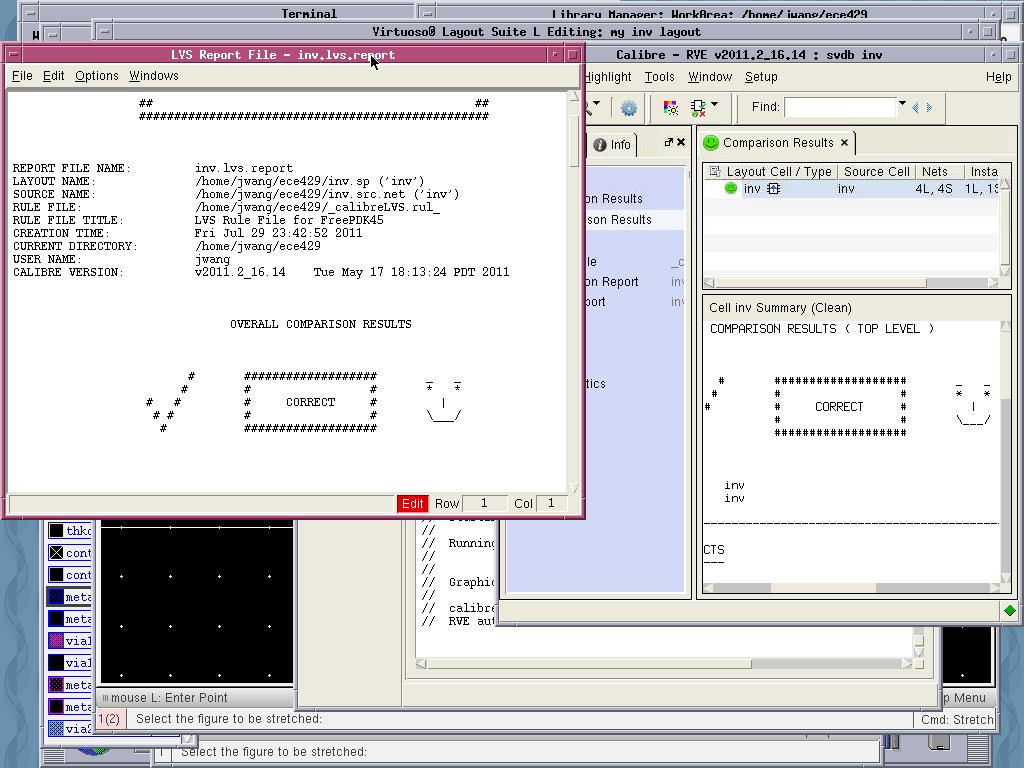Click the Info tab's circular i icon
Screen dimensions: 1024x768
(x=600, y=145)
